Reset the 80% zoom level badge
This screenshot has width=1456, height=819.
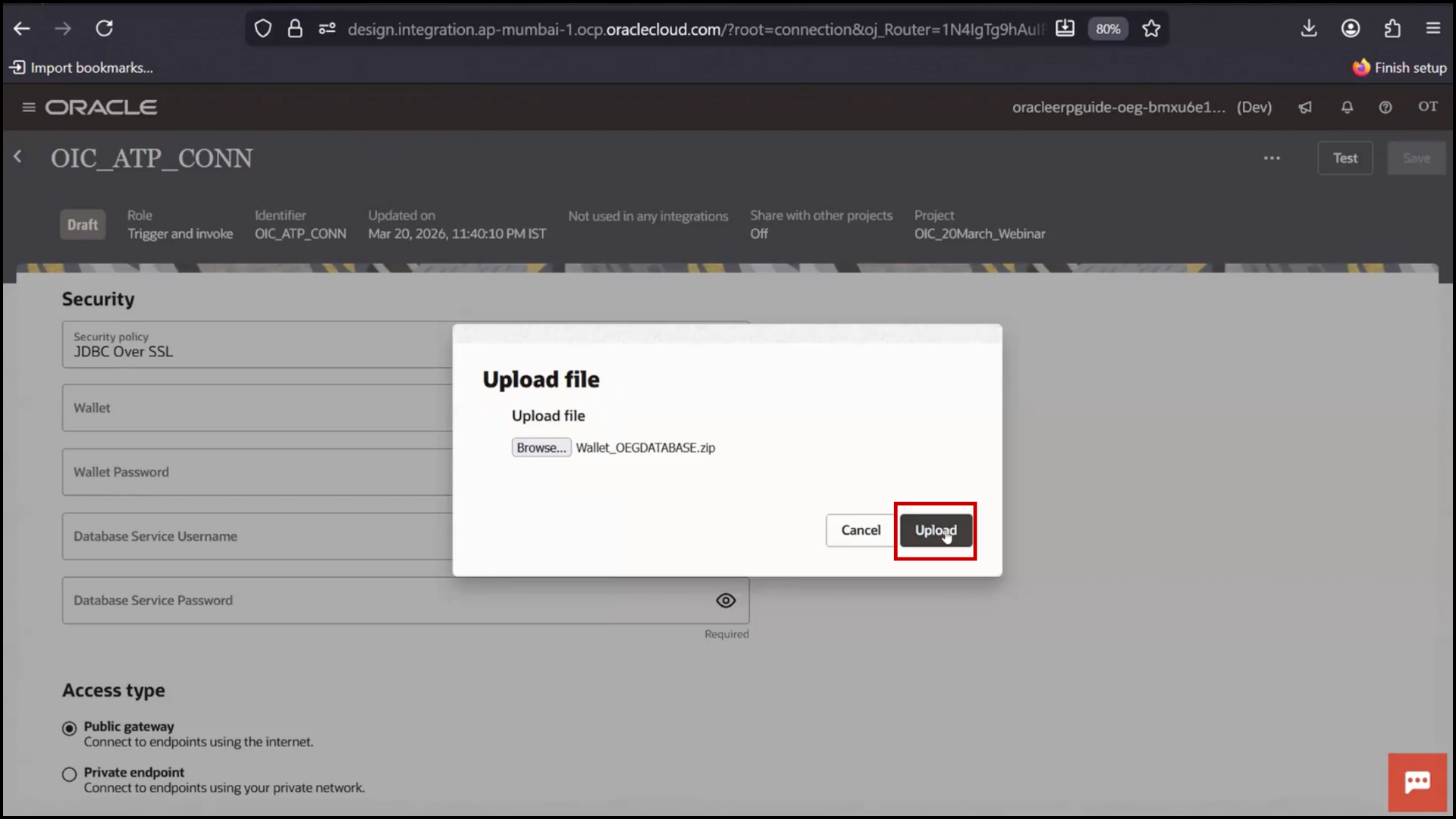coord(1108,29)
